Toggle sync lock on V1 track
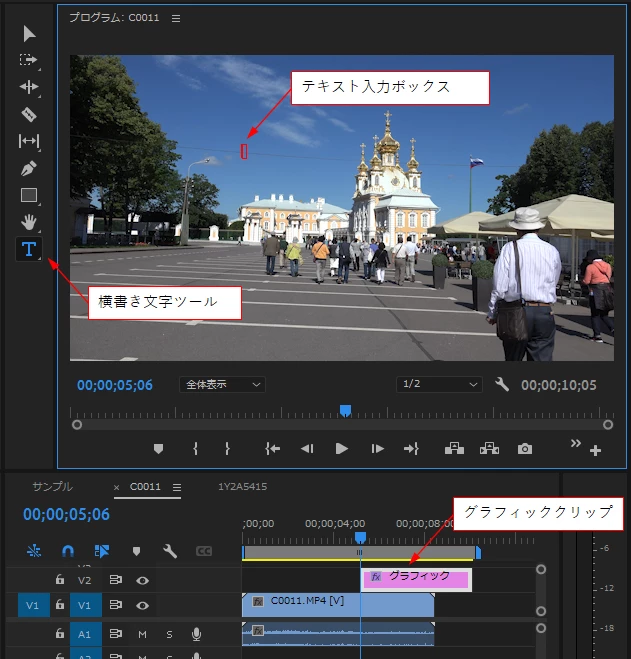631x659 pixels. 116,605
